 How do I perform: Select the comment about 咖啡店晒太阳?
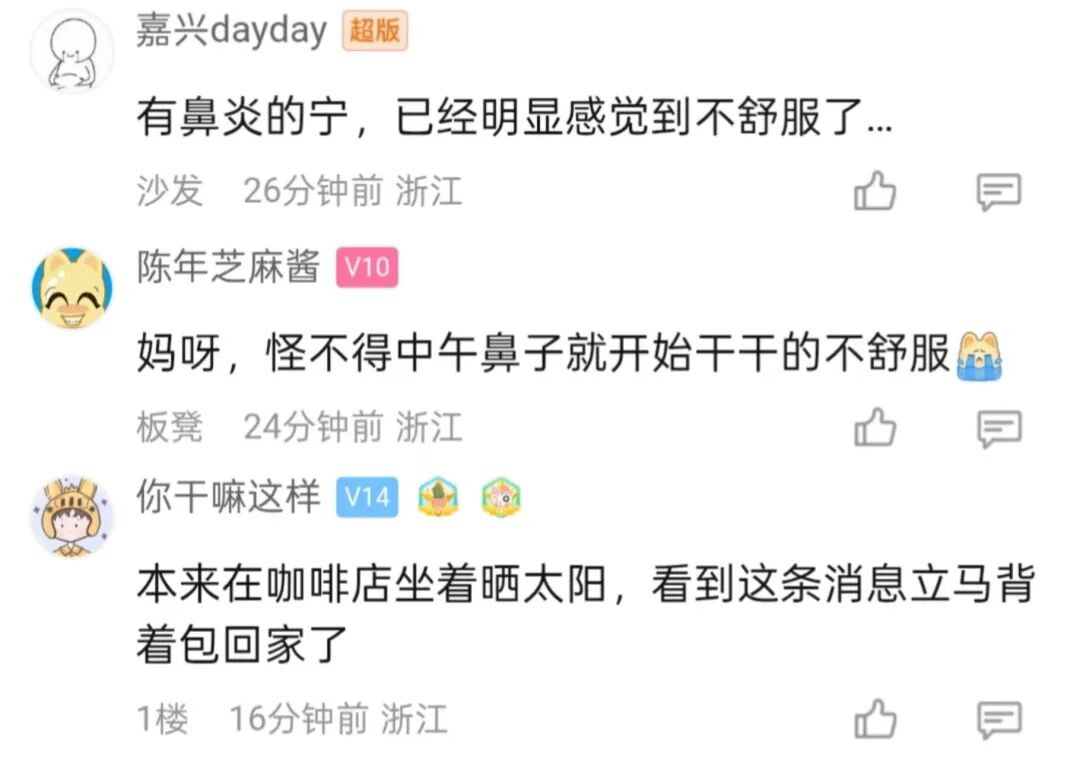(x=585, y=614)
